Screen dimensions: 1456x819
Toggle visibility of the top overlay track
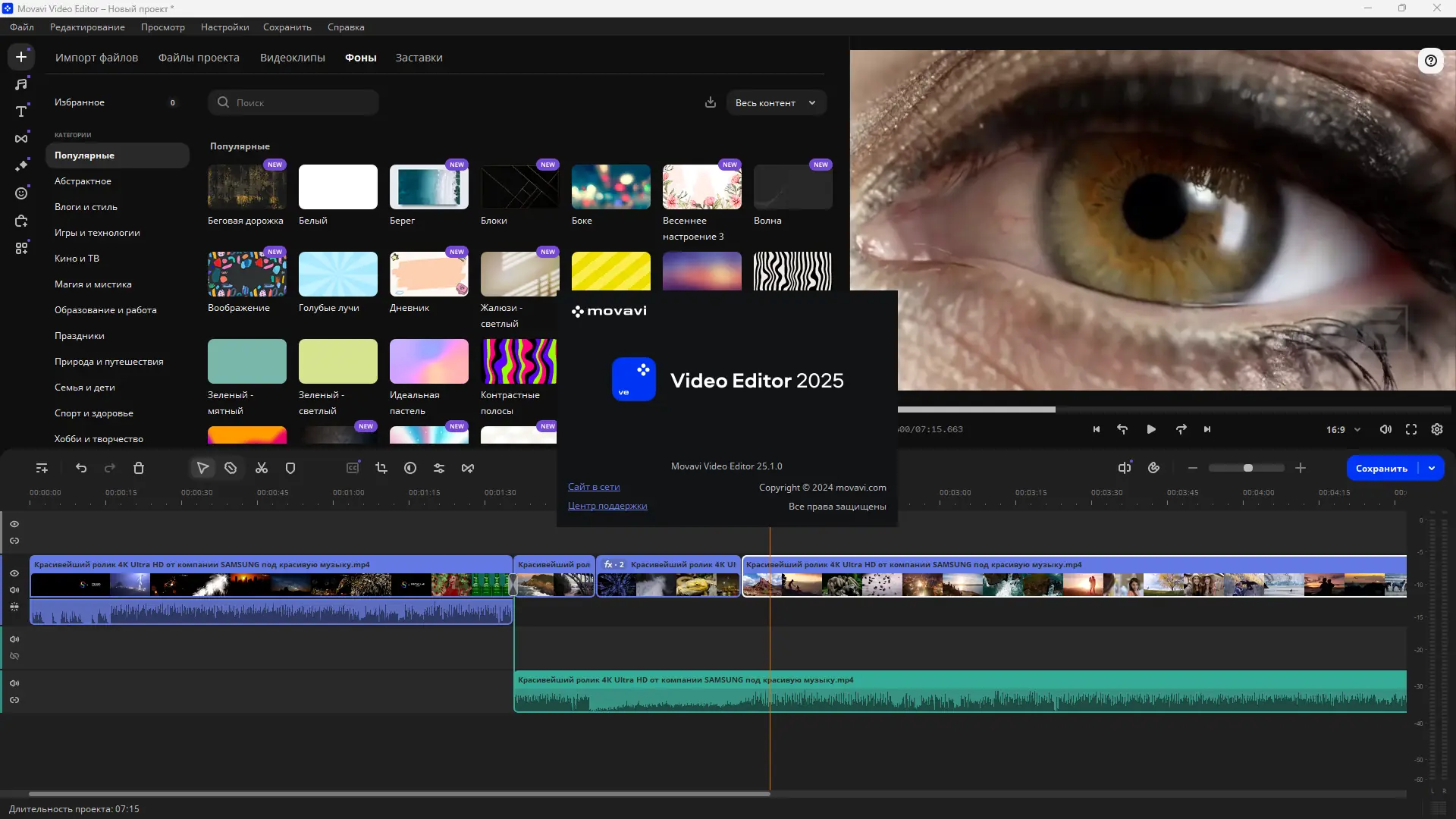[x=14, y=524]
